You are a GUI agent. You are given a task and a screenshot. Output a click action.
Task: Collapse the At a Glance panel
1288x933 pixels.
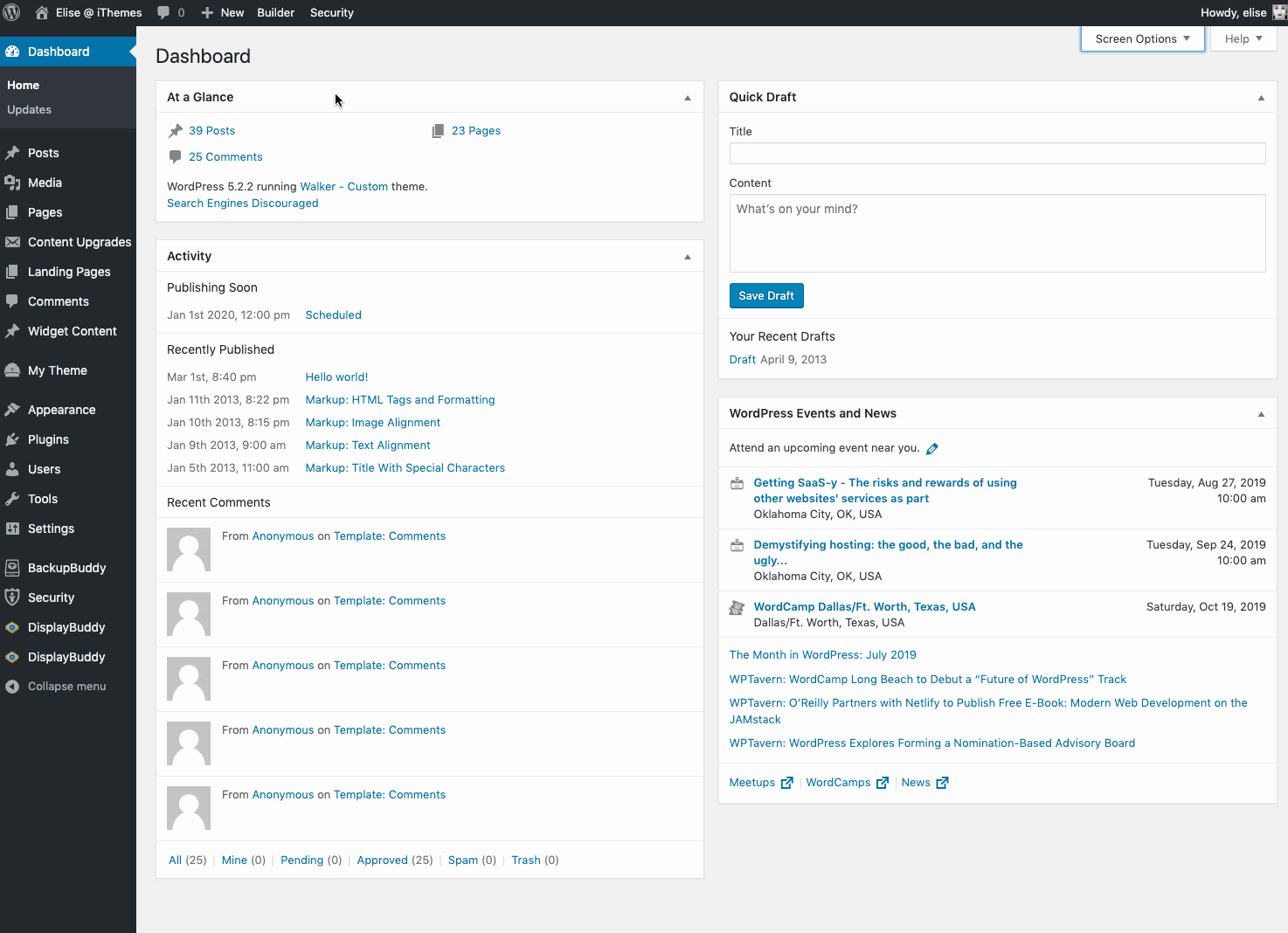(688, 98)
